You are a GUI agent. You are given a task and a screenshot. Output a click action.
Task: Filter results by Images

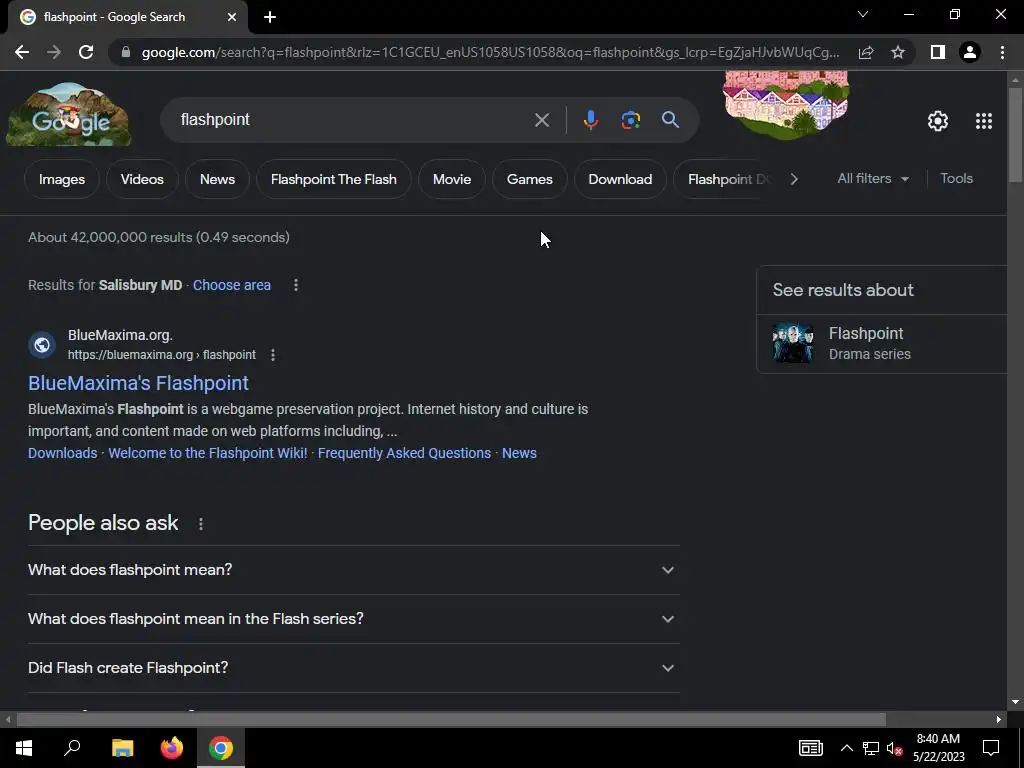click(x=61, y=179)
